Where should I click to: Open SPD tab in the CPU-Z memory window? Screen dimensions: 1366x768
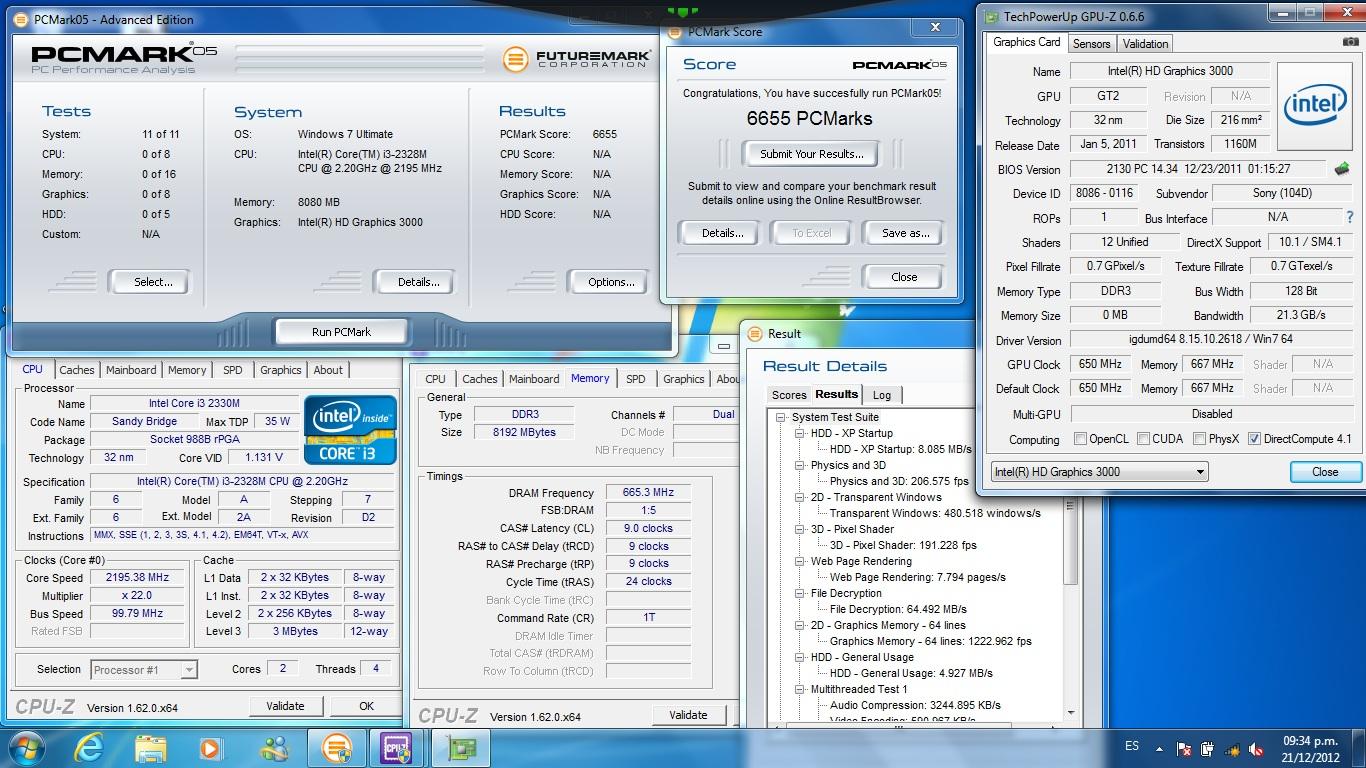[635, 379]
